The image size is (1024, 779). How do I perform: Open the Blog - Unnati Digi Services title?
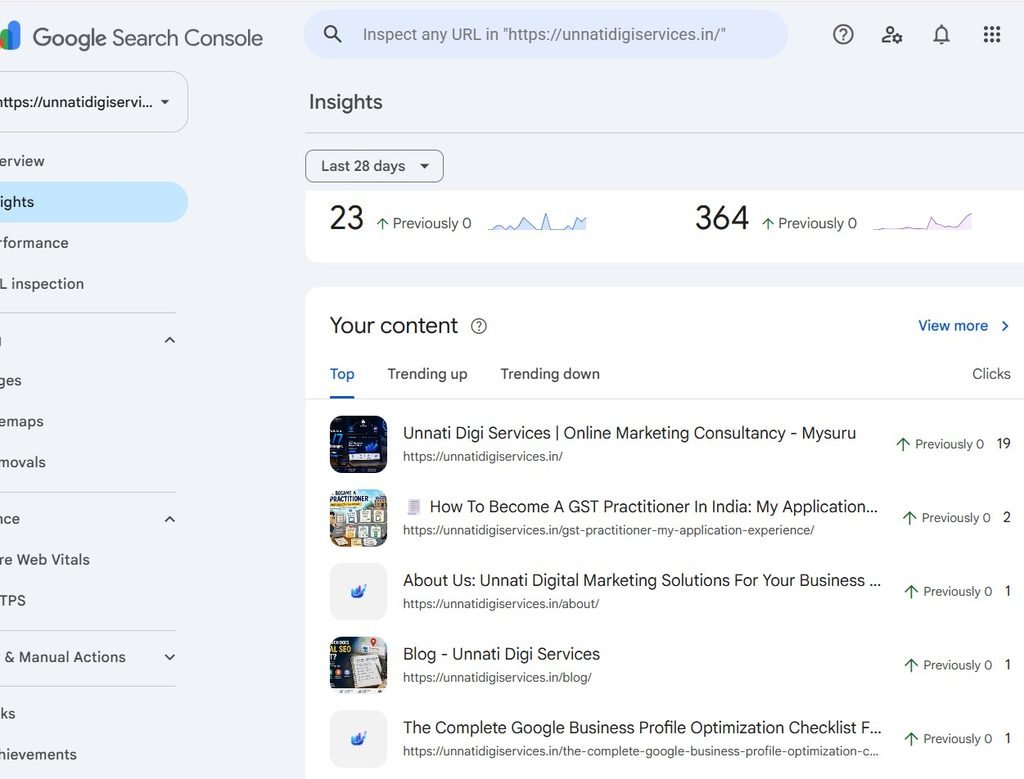pos(502,654)
